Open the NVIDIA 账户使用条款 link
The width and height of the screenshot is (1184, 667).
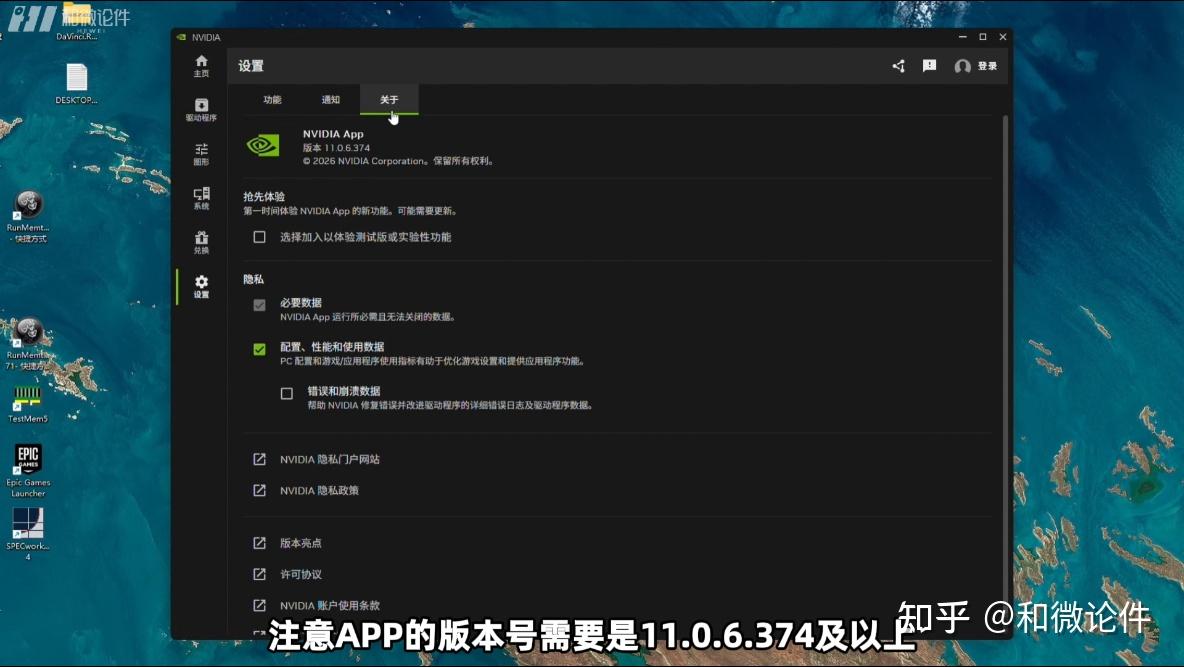tap(329, 605)
